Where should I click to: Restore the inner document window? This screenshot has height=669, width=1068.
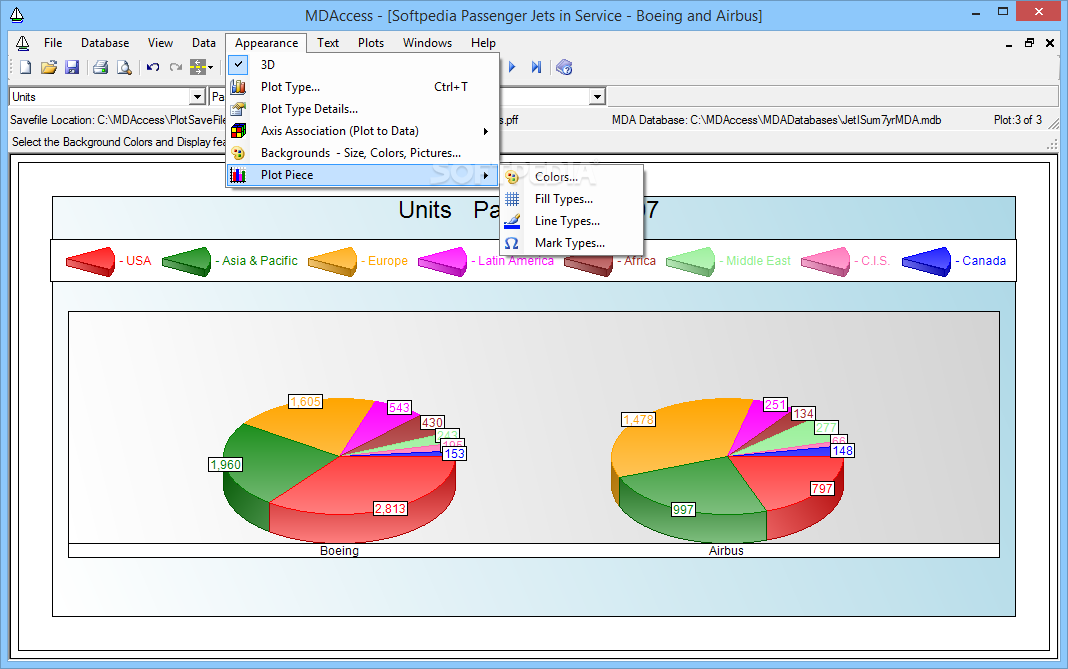1029,43
